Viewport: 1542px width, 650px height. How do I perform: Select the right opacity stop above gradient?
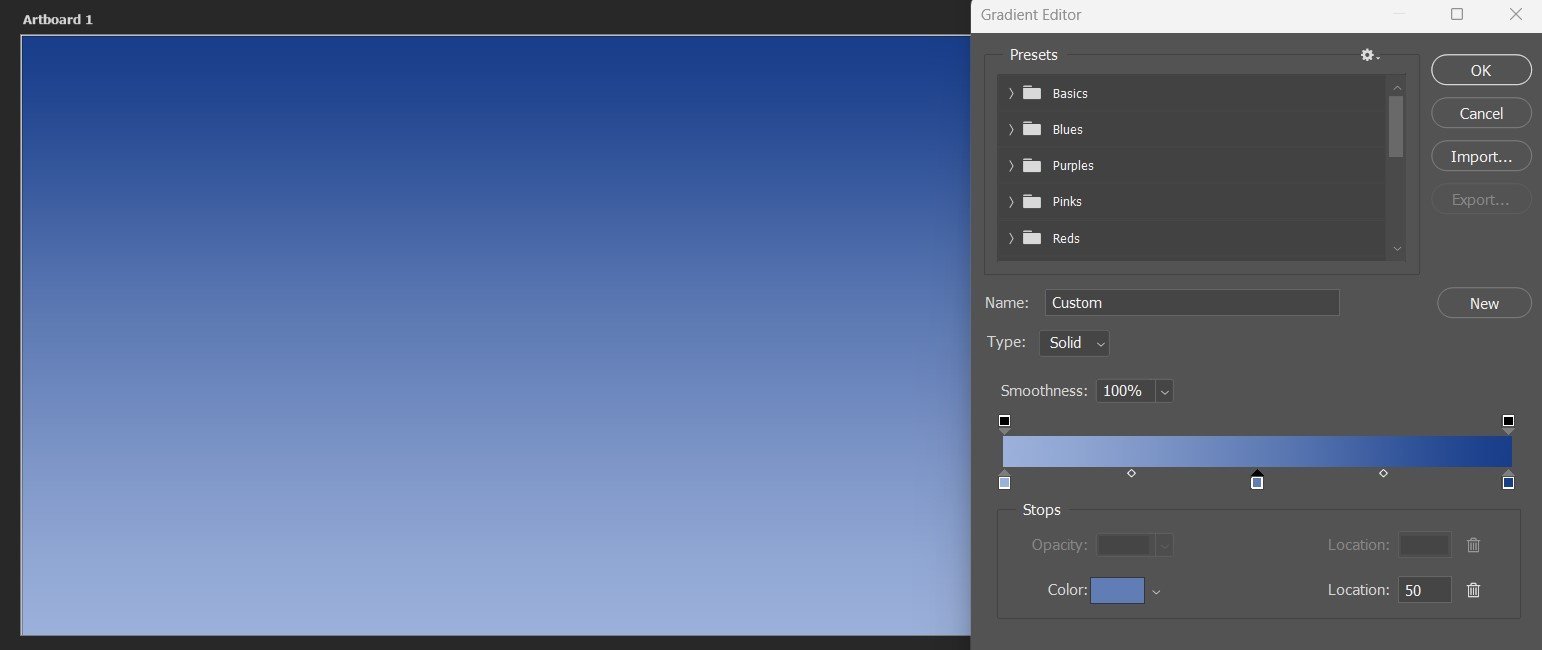[x=1508, y=422]
